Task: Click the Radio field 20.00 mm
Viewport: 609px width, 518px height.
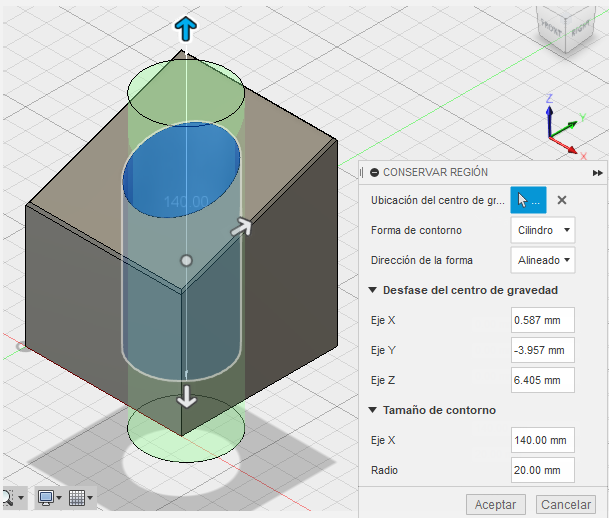Action: click(x=543, y=470)
